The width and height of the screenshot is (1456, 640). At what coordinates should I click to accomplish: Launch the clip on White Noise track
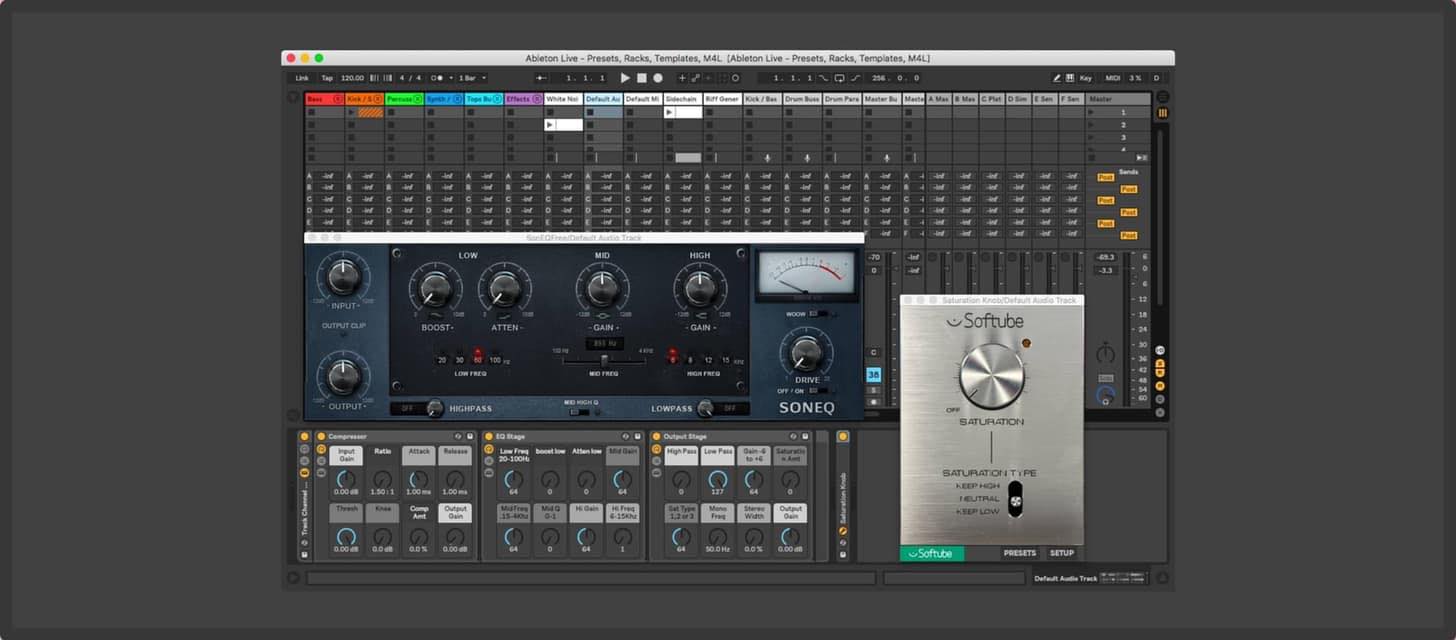[x=549, y=125]
